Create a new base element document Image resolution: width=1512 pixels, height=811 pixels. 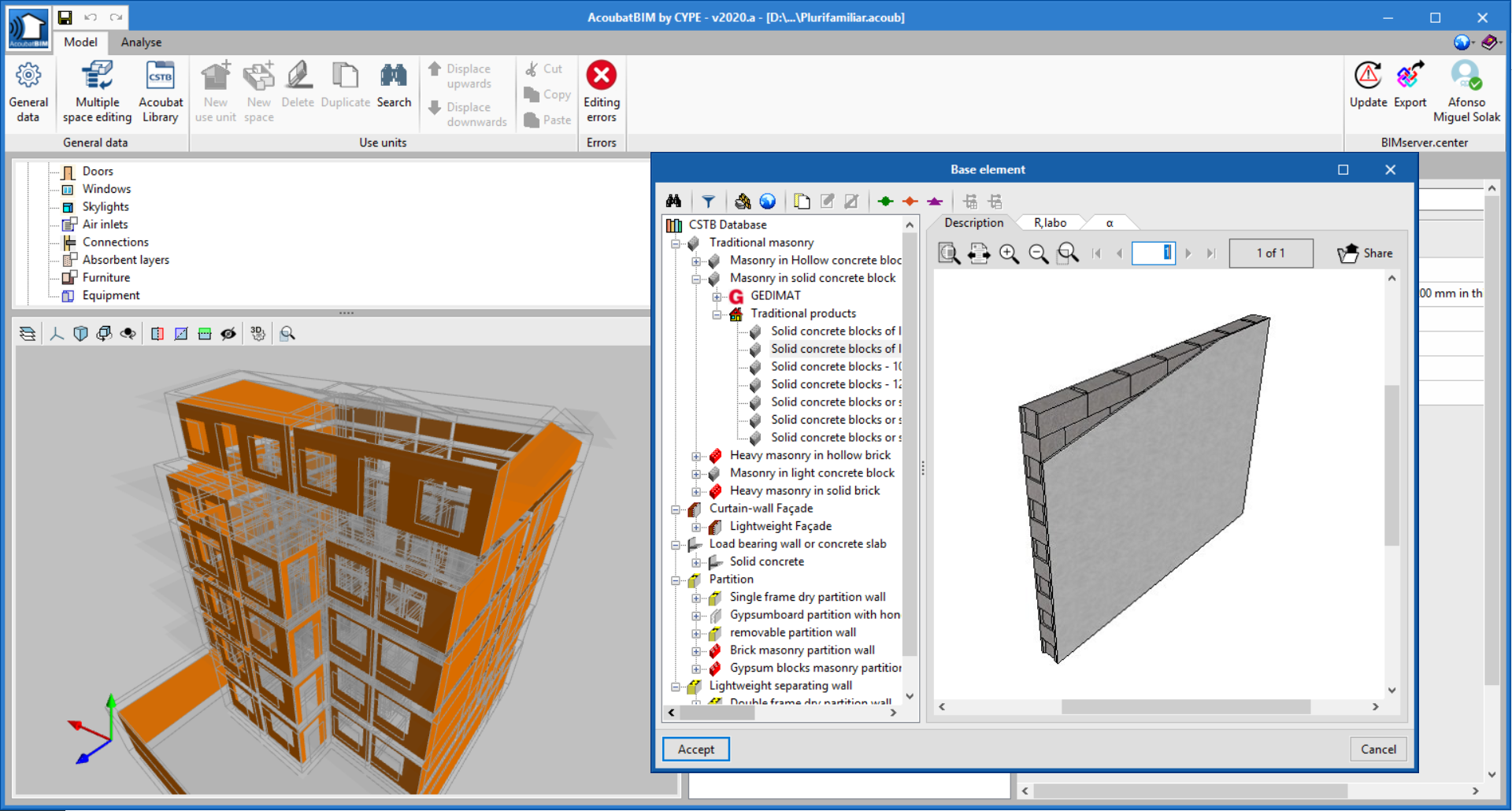[x=802, y=201]
